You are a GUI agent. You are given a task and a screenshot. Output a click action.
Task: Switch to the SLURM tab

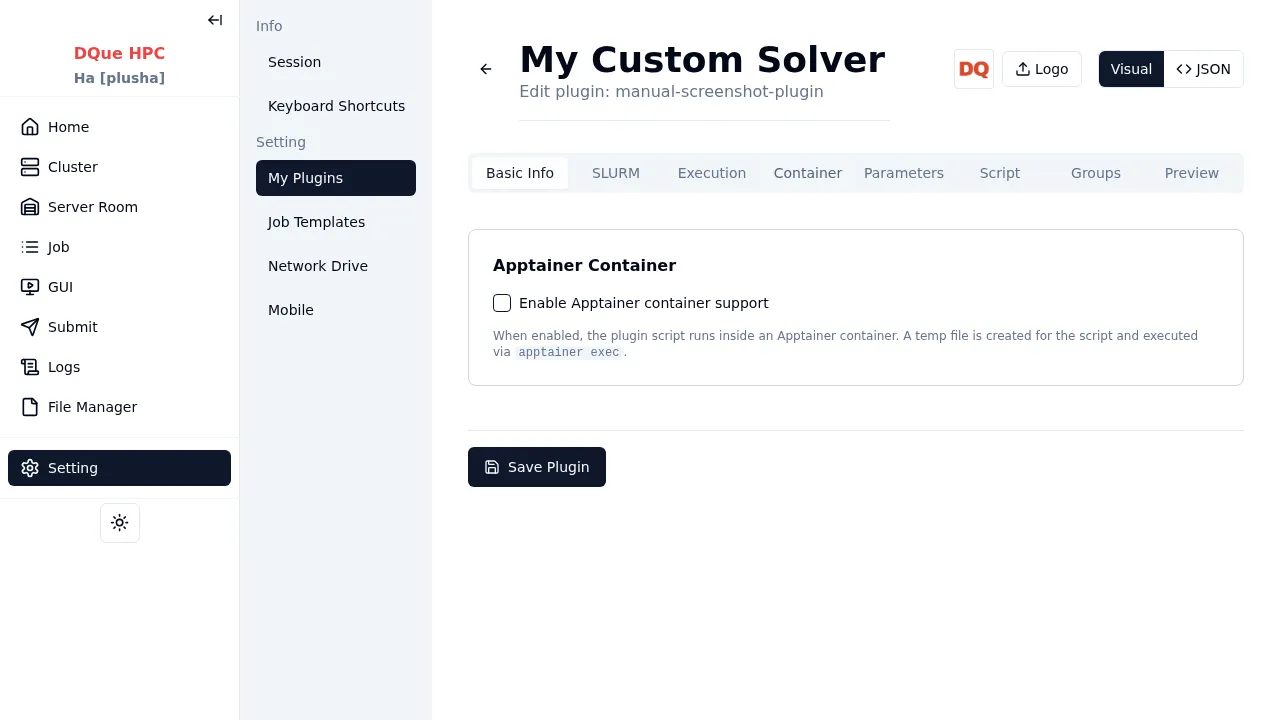point(616,173)
